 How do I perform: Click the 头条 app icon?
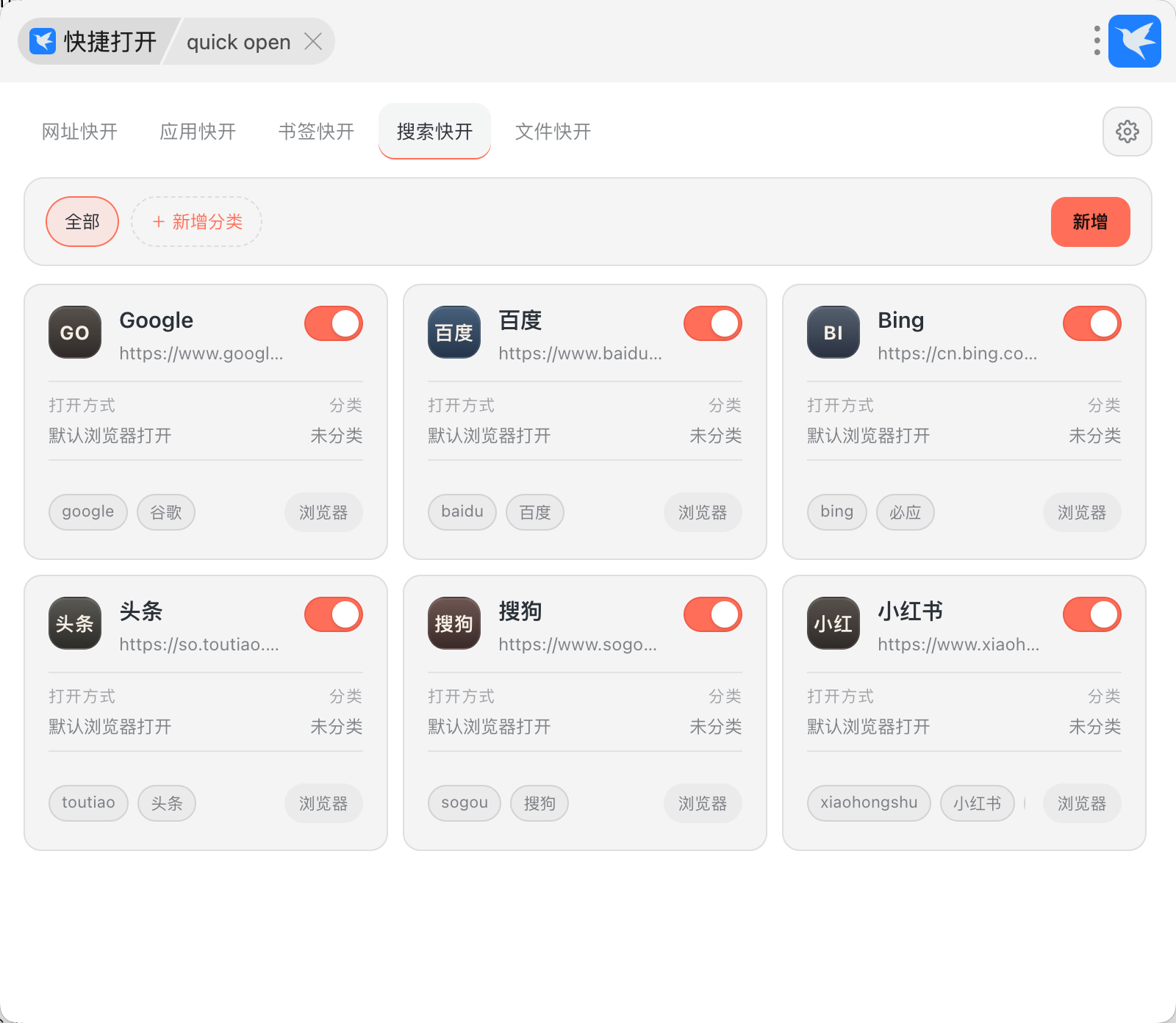(x=75, y=623)
